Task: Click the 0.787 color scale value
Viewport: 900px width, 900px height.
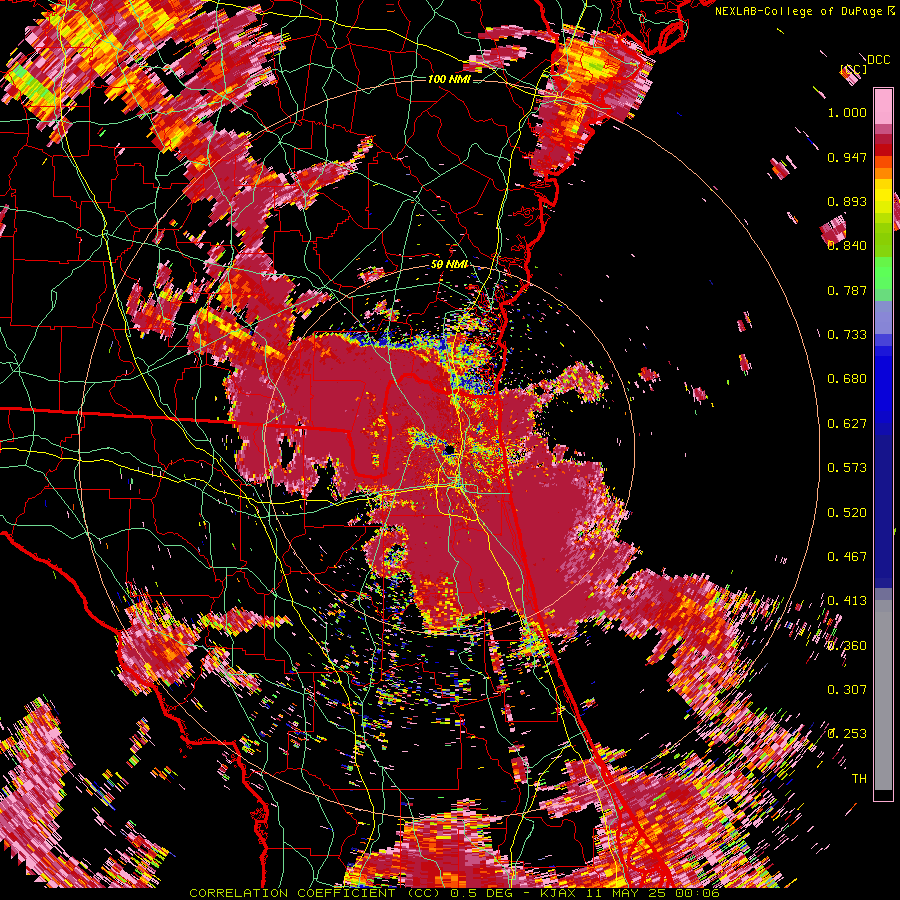Action: pyautogui.click(x=847, y=290)
